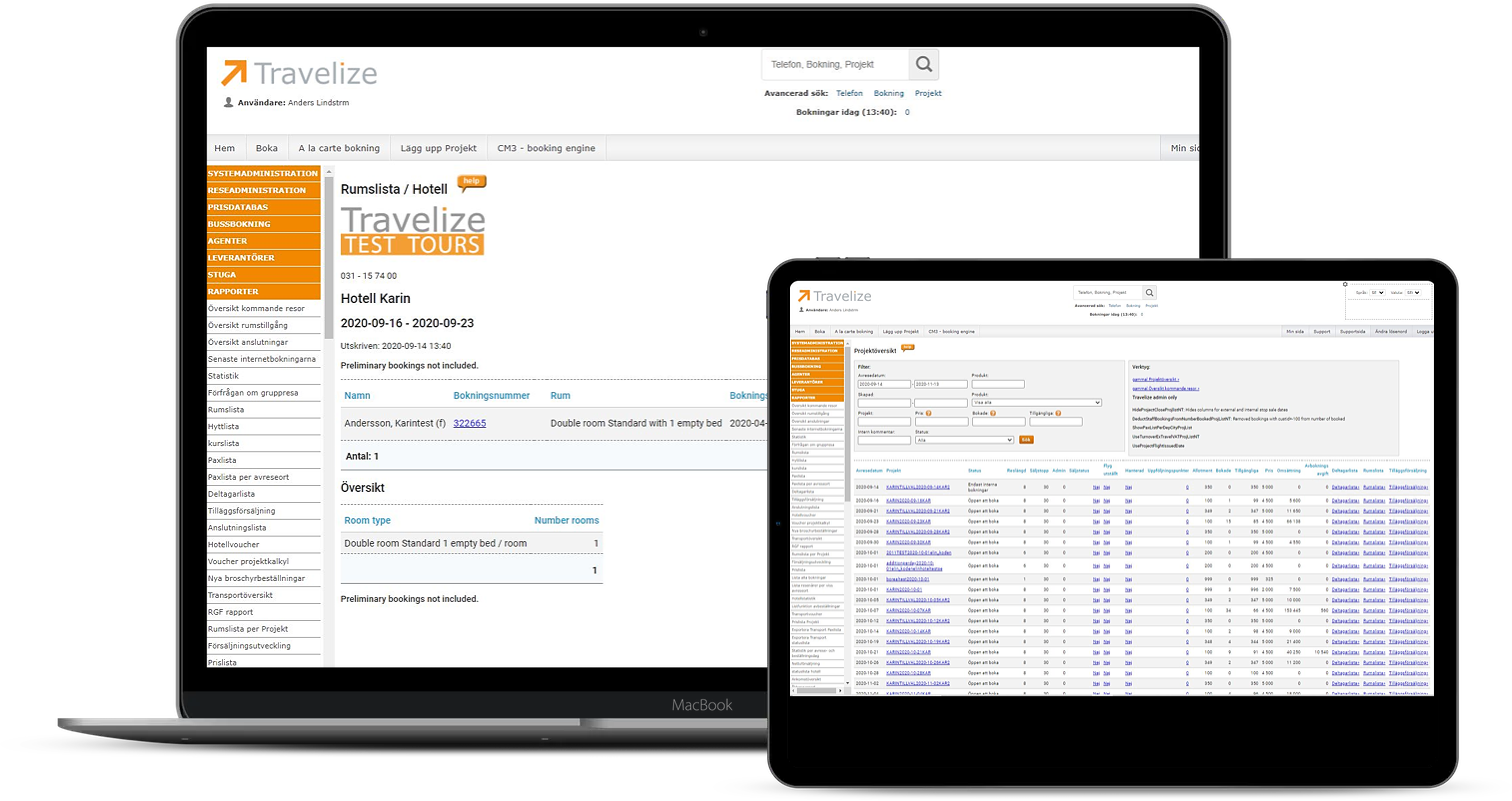The width and height of the screenshot is (1512, 801).
Task: Click the Travelize arrow logo on the laptop
Action: point(233,73)
